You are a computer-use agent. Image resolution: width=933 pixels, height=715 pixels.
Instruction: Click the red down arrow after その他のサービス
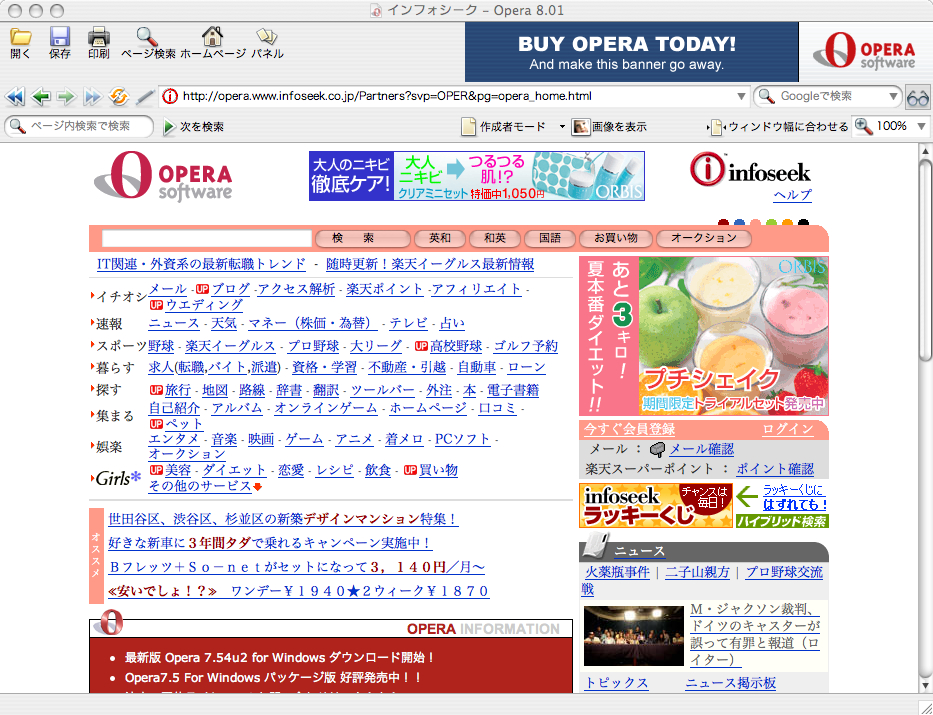[x=258, y=487]
